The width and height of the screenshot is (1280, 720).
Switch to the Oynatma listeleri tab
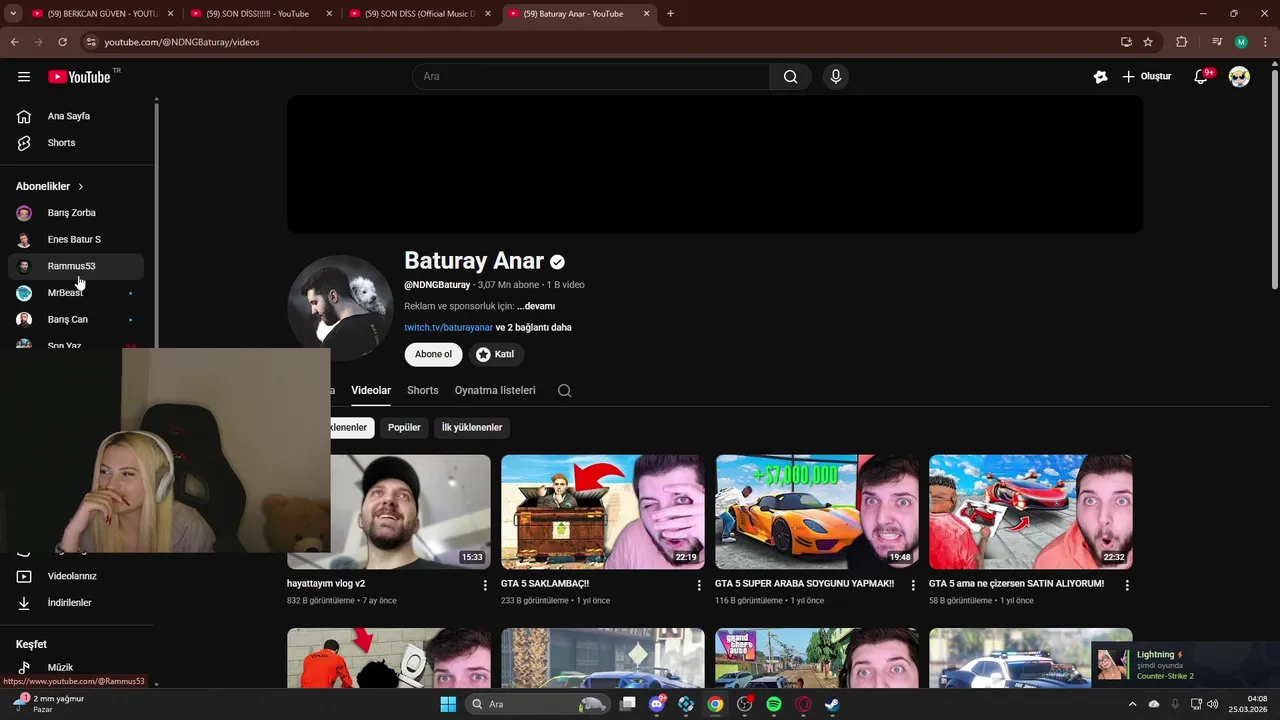[495, 391]
